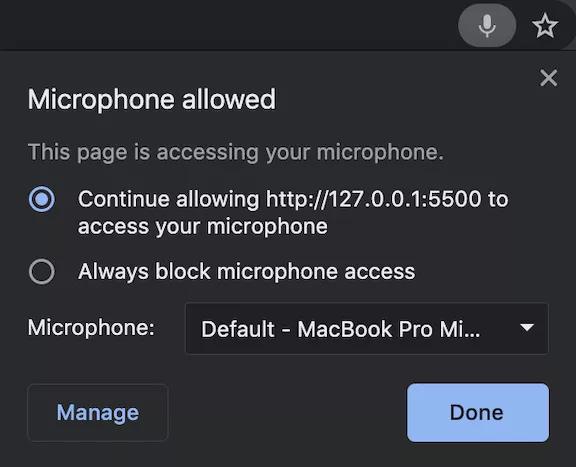Bookmark this page with the star icon
This screenshot has width=576, height=467.
tap(545, 26)
